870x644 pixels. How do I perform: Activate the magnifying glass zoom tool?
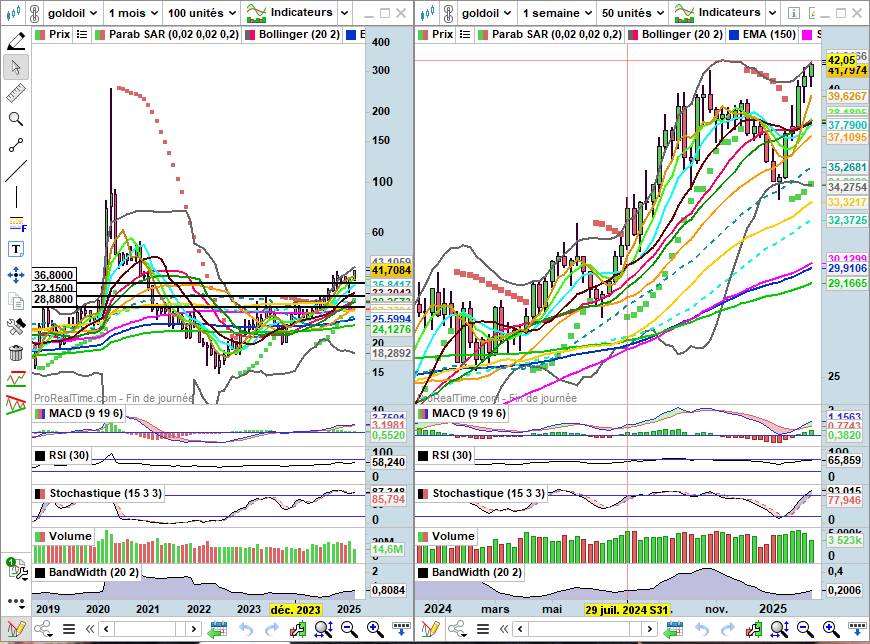[16, 119]
